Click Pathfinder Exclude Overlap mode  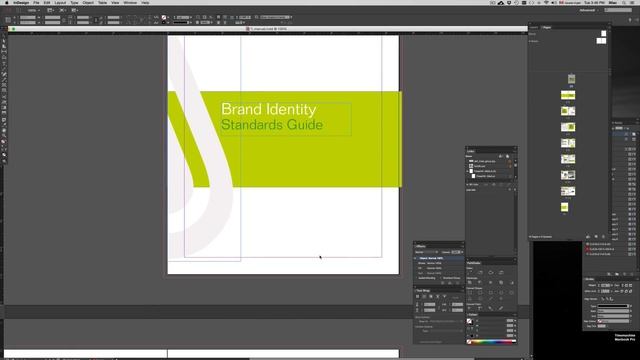(x=501, y=282)
